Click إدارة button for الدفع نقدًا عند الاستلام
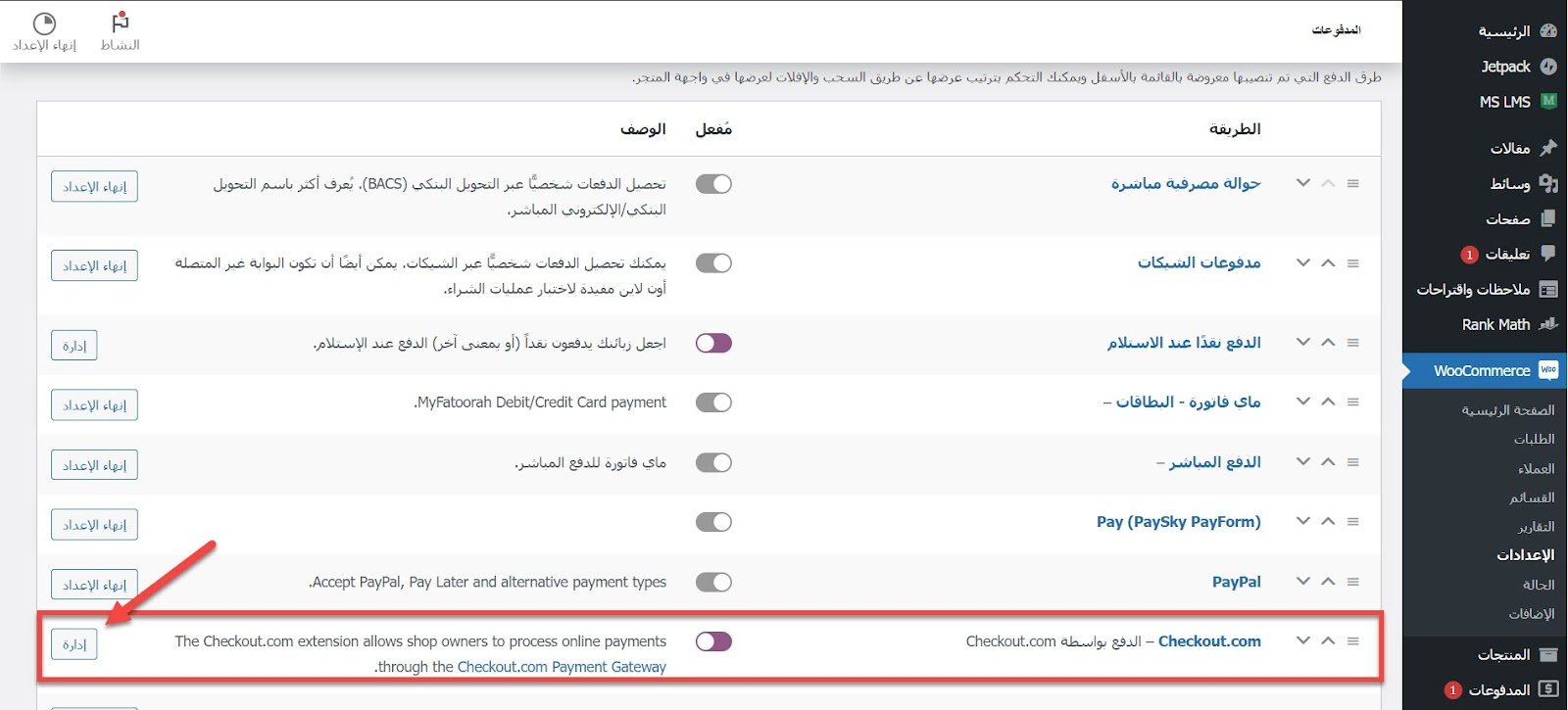 coord(74,345)
